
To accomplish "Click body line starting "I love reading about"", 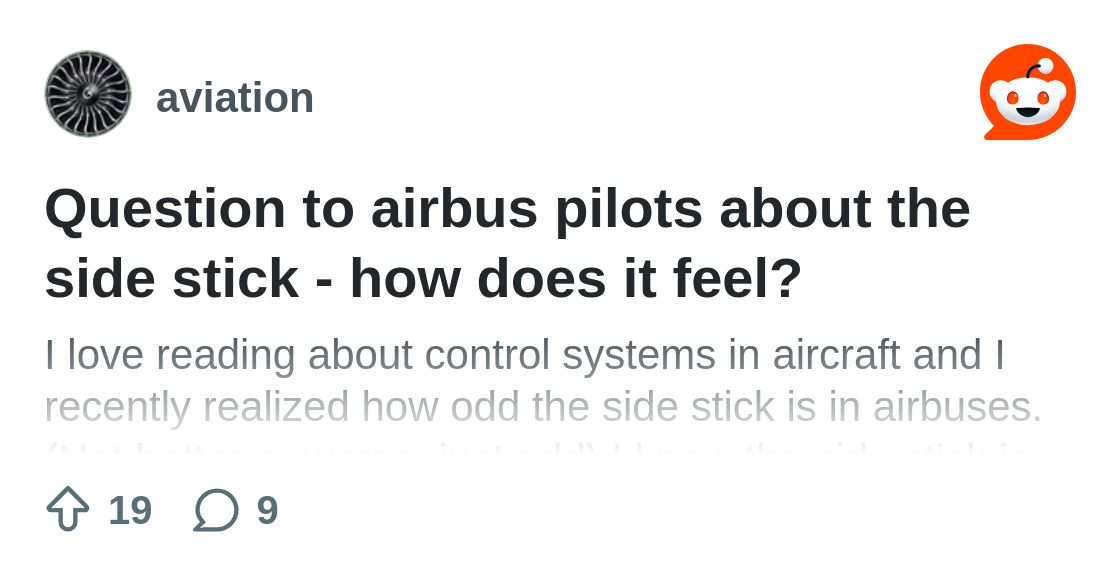I will pos(524,355).
